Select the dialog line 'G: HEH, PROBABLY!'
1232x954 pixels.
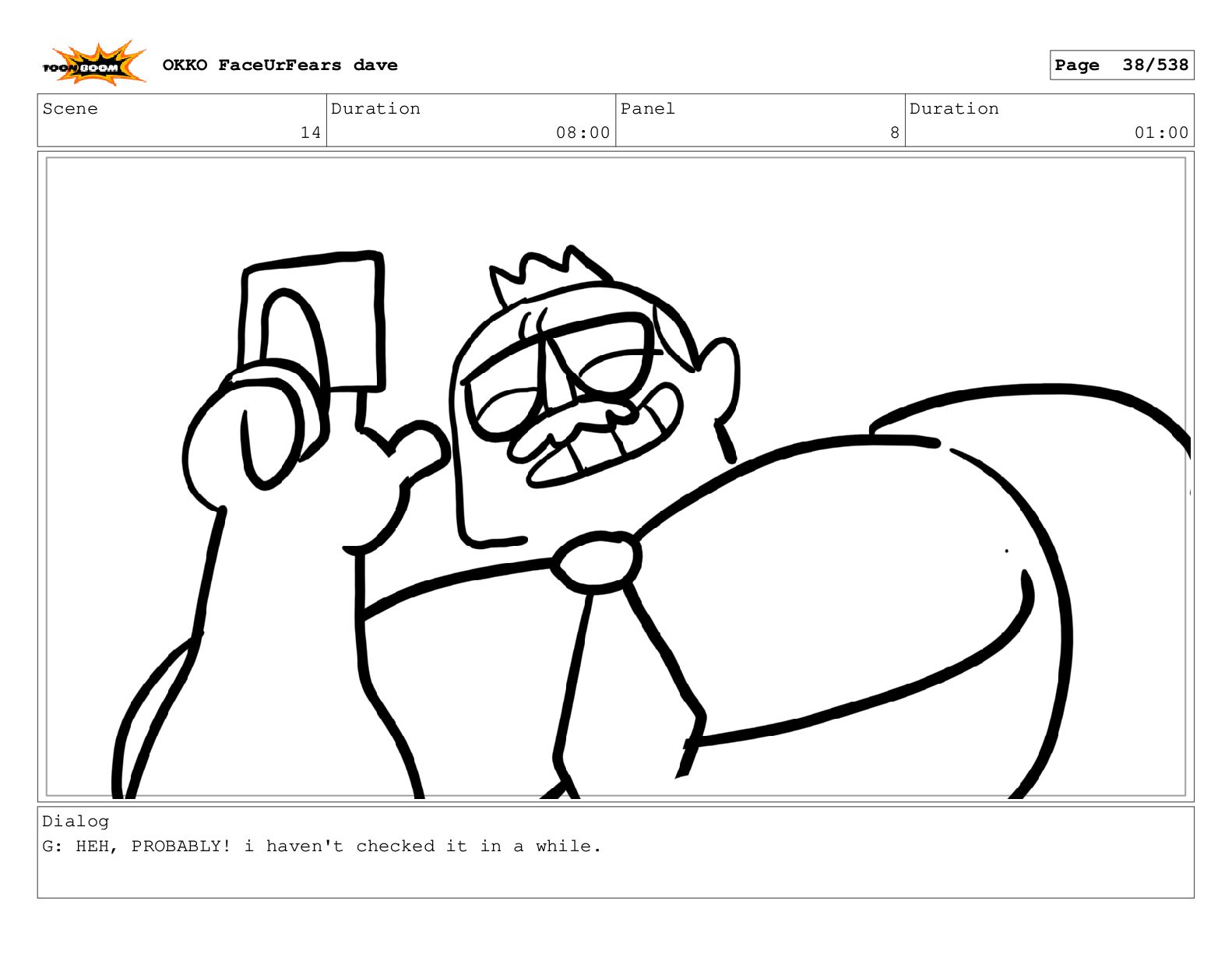click(137, 847)
